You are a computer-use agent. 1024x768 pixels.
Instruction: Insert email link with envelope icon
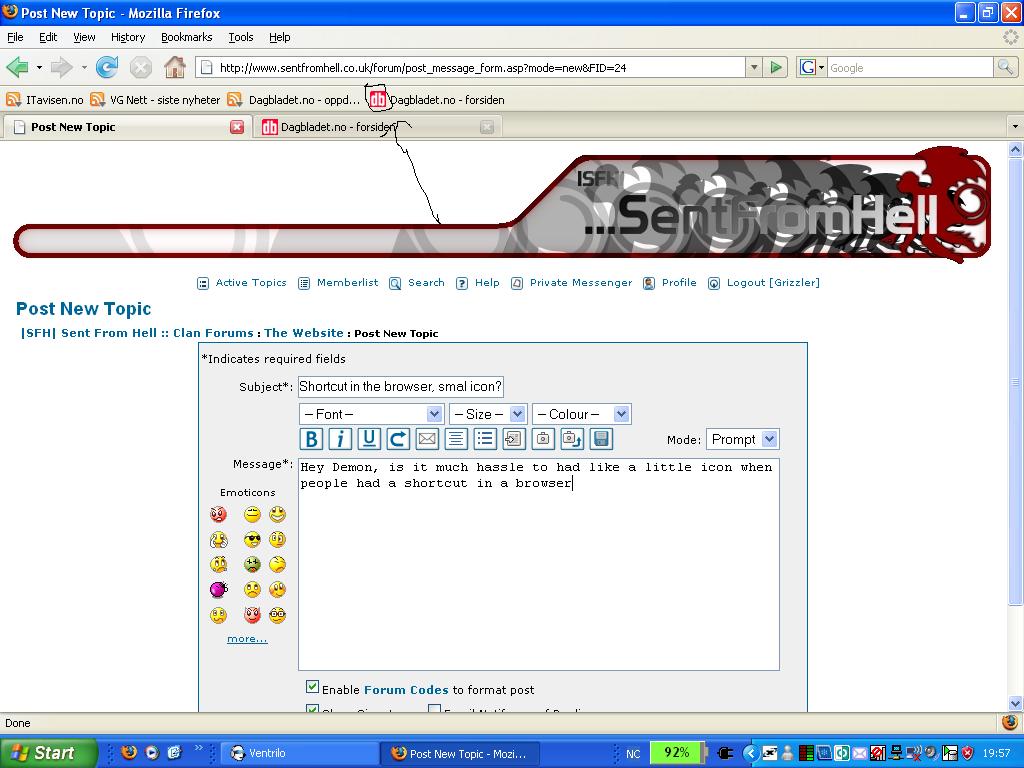(x=427, y=439)
